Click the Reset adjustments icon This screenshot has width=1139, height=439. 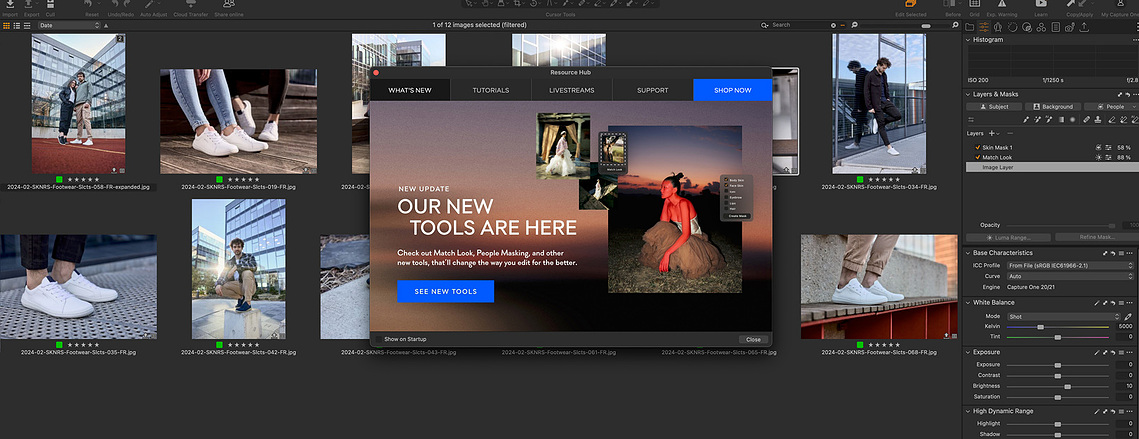click(x=88, y=4)
